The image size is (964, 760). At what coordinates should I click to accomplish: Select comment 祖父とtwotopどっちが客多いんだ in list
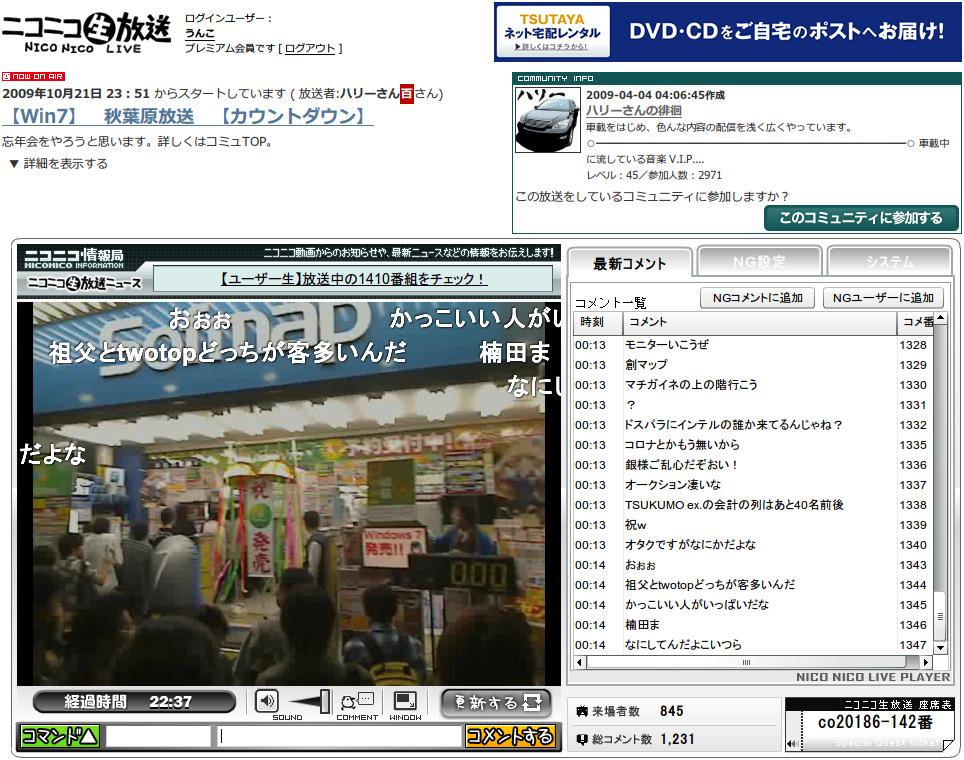pyautogui.click(x=753, y=585)
